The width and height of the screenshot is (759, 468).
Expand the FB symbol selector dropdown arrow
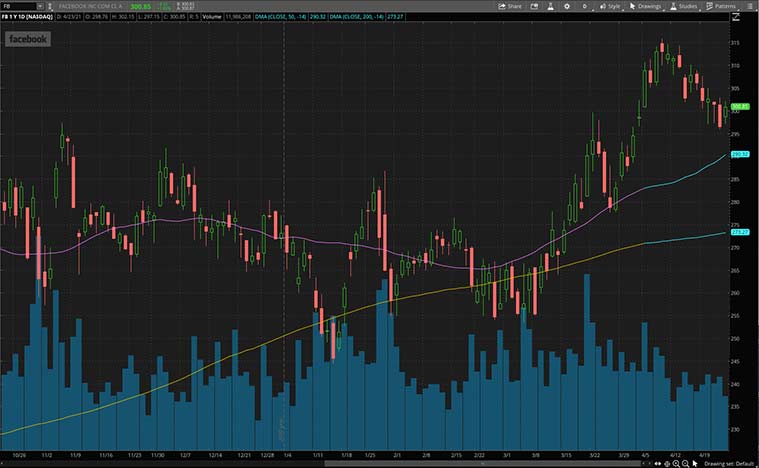point(39,6)
